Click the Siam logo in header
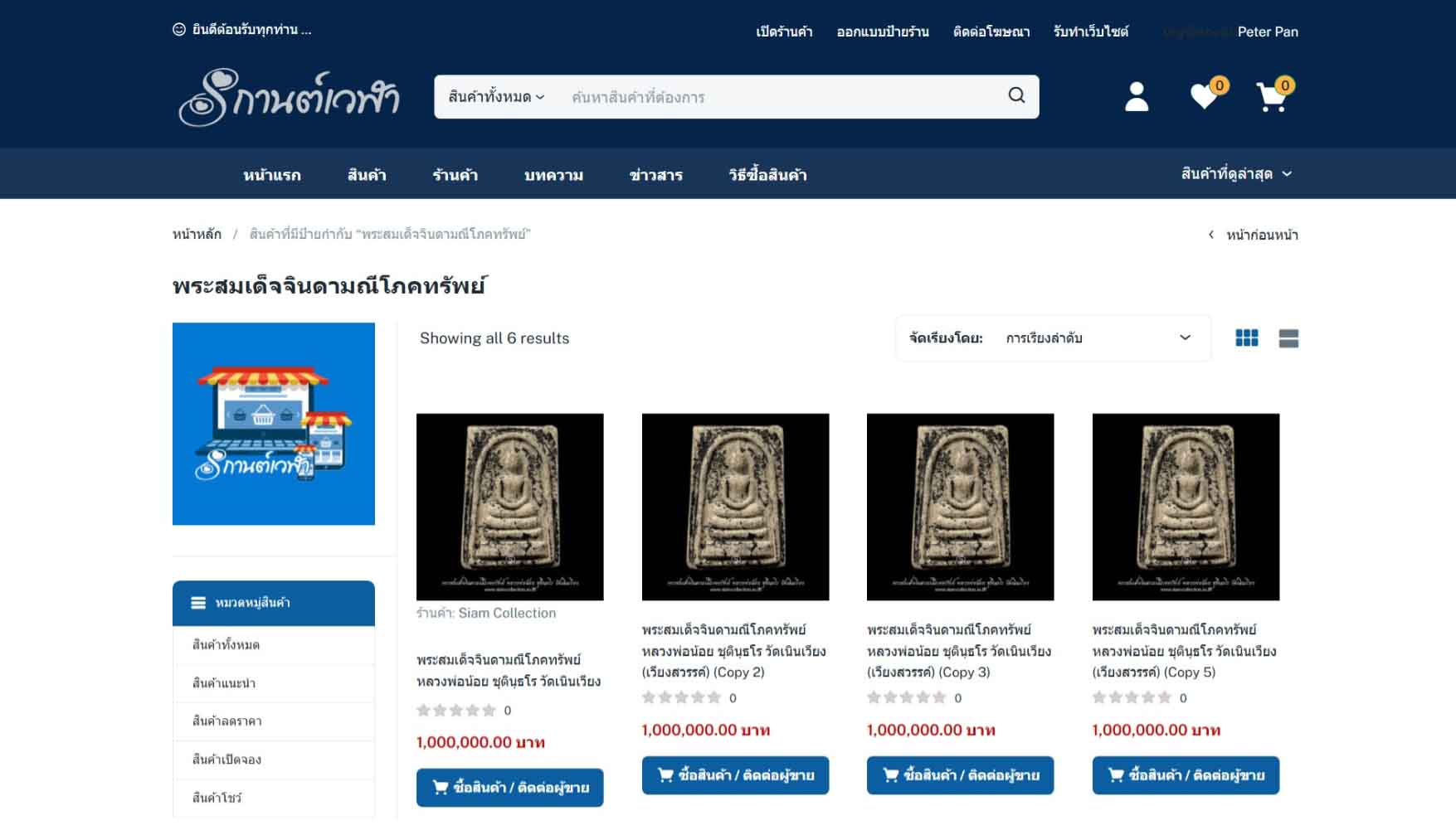The width and height of the screenshot is (1456, 835). click(289, 97)
